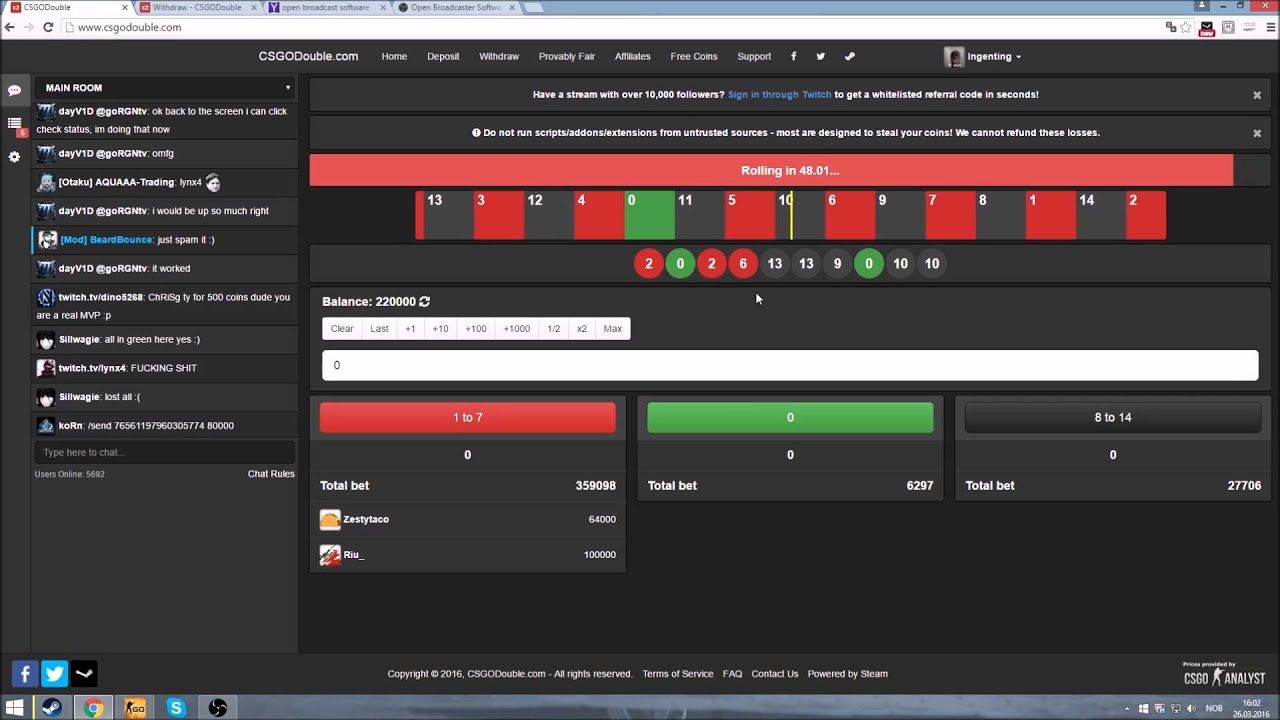
Task: Open the chat panel speech bubble icon
Action: pyautogui.click(x=14, y=91)
